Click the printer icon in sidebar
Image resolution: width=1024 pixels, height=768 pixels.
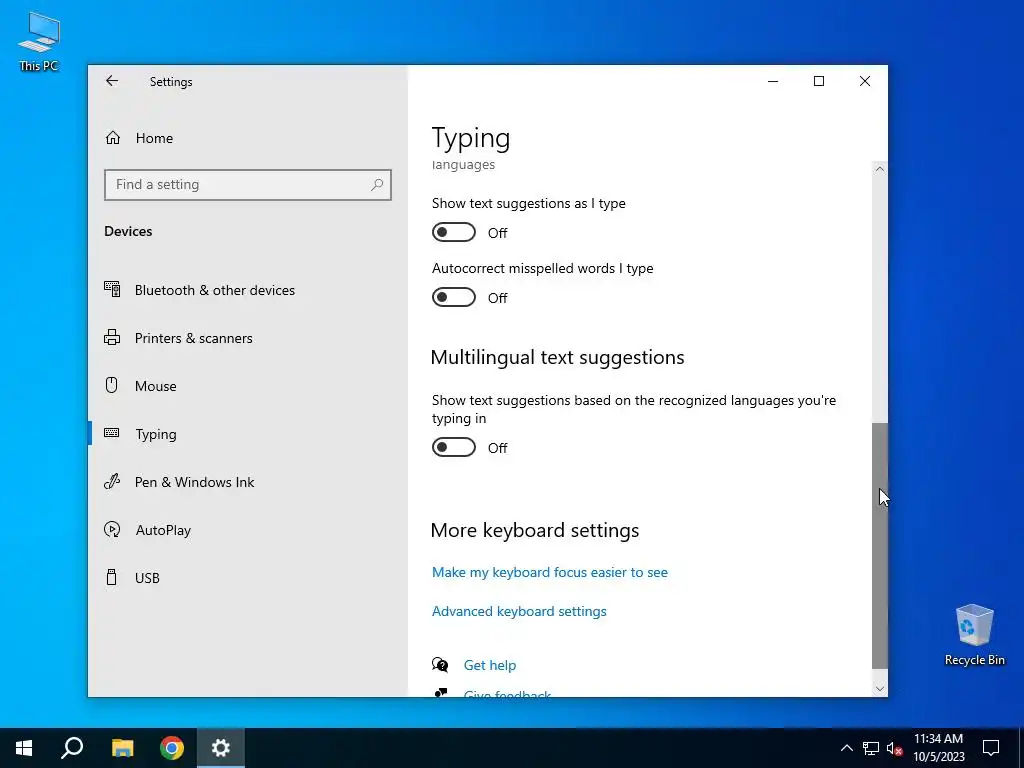[112, 337]
